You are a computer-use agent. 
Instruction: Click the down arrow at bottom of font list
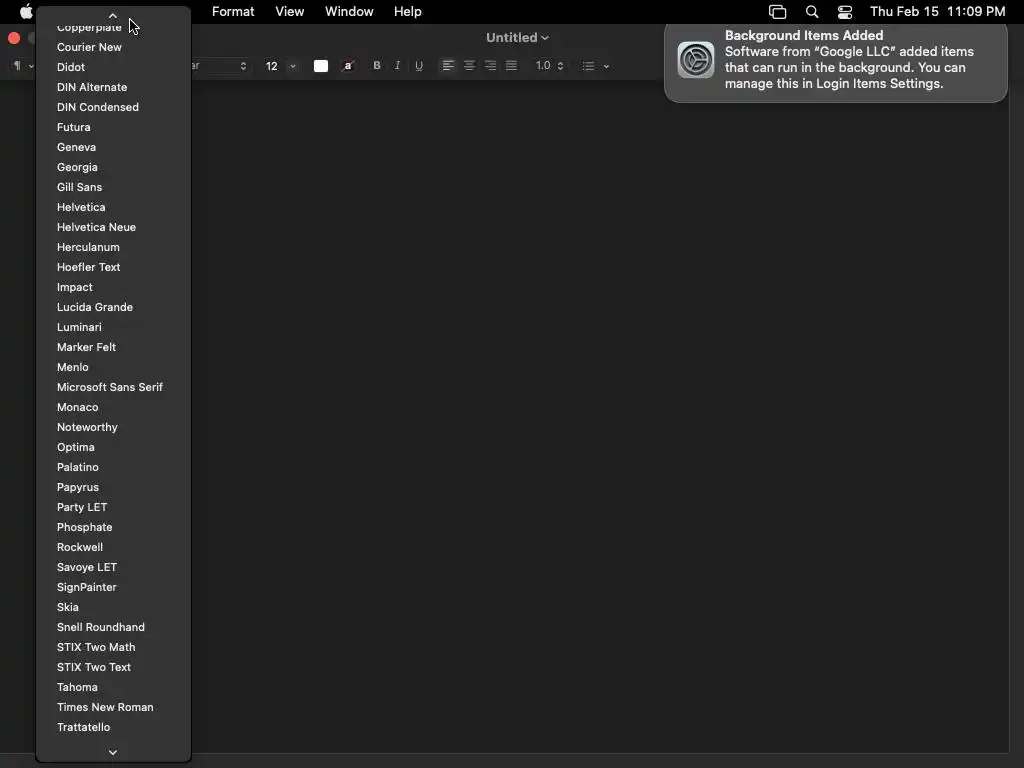pos(113,752)
